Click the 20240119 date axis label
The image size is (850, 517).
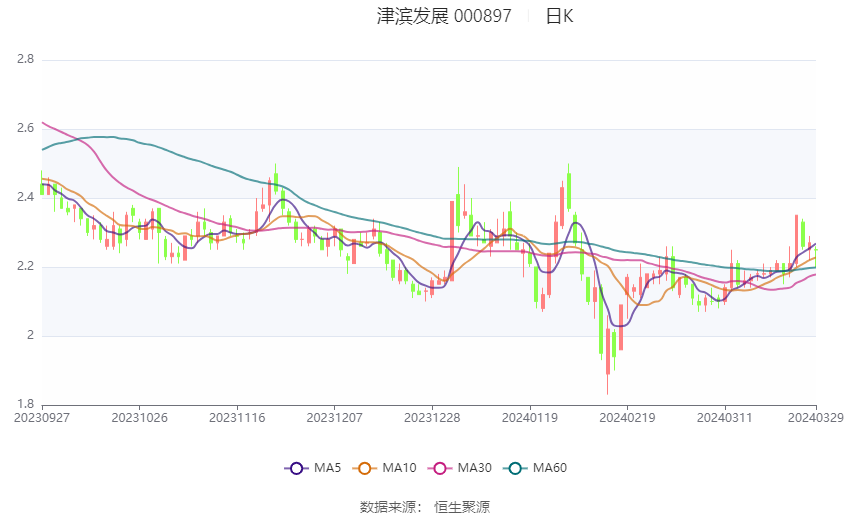[530, 418]
